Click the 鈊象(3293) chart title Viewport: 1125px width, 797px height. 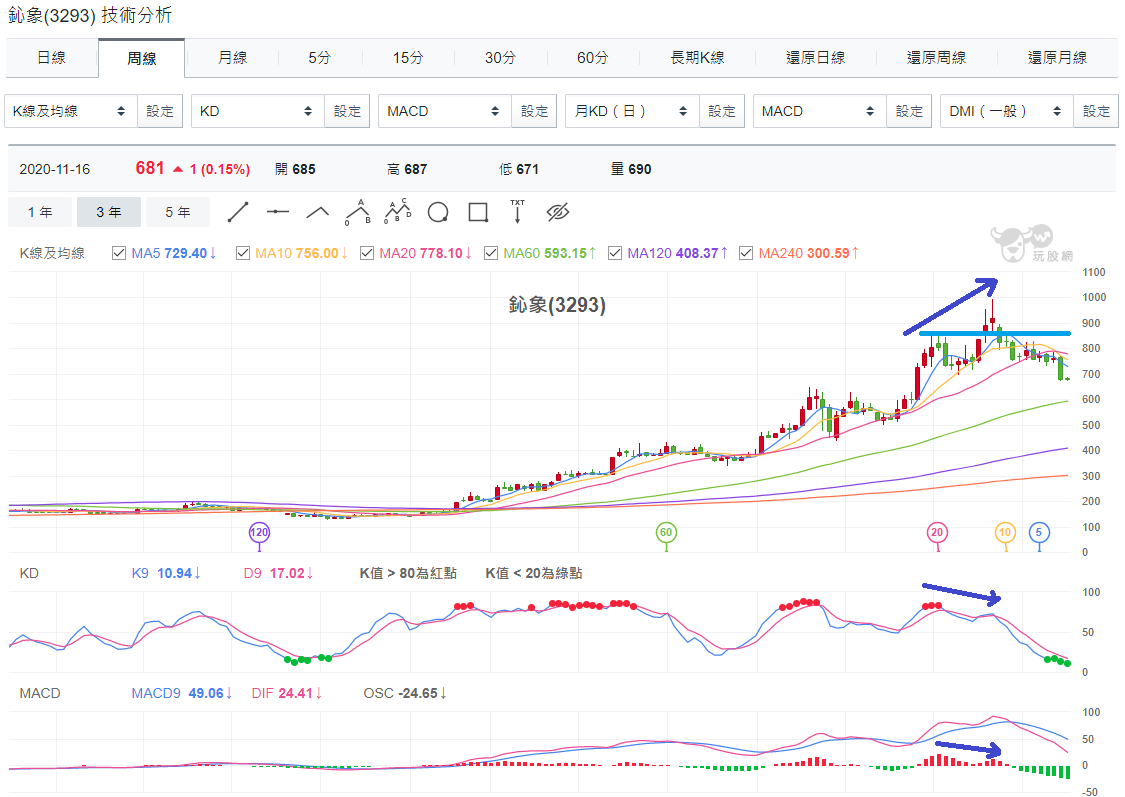[x=557, y=305]
